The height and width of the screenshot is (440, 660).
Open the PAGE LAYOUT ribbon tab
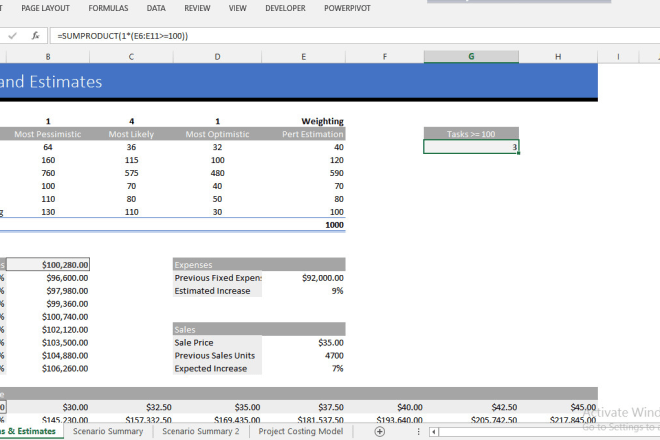point(45,8)
